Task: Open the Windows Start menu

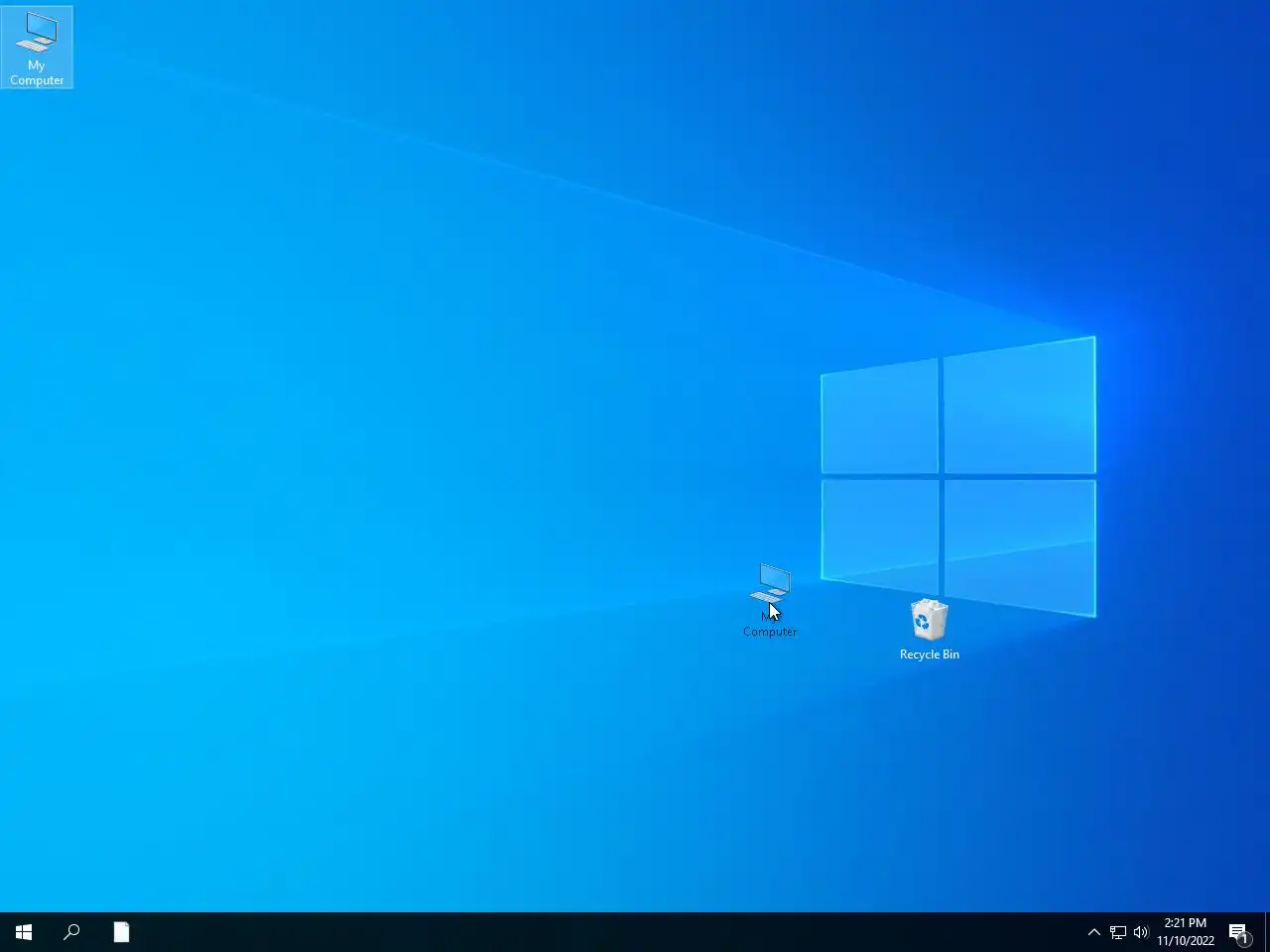Action: (x=24, y=932)
